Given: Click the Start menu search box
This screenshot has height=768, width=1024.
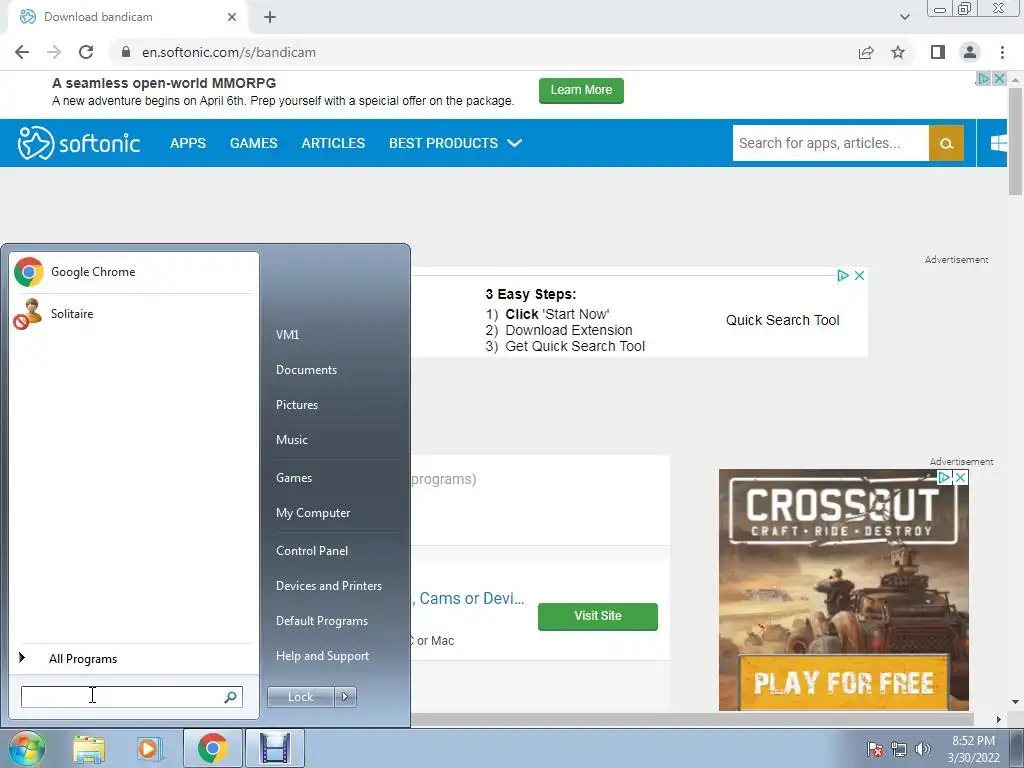Looking at the screenshot, I should tap(131, 697).
